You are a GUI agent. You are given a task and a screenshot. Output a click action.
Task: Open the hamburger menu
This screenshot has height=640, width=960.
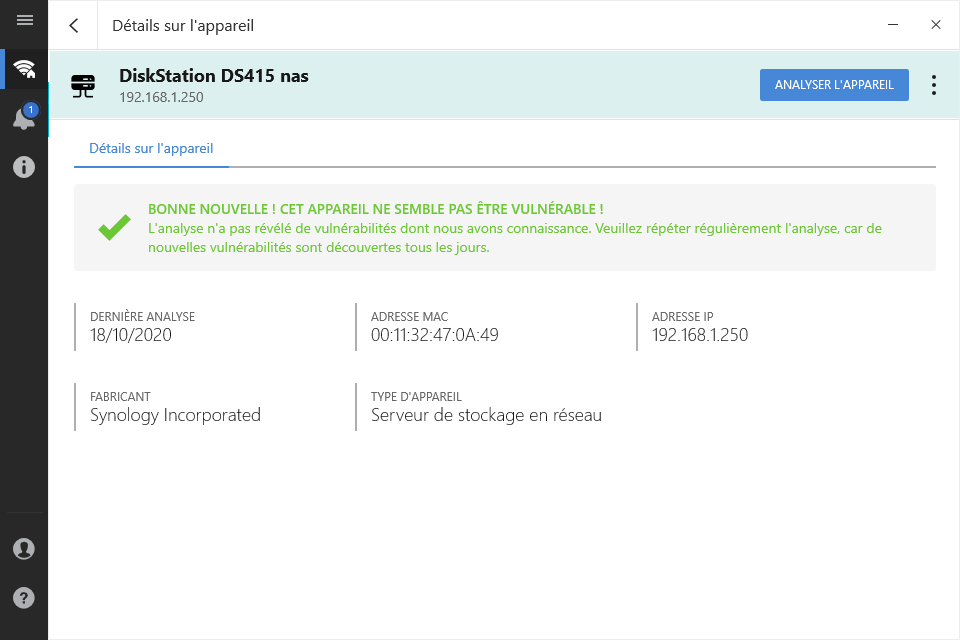pyautogui.click(x=24, y=20)
